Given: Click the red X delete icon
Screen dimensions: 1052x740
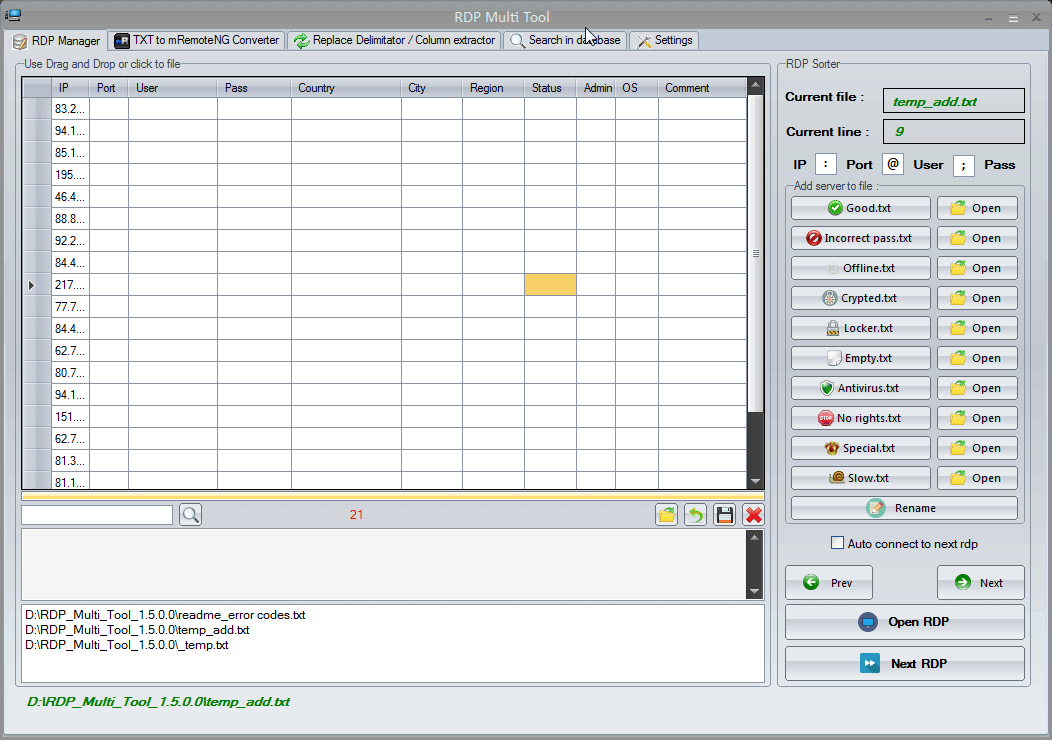Looking at the screenshot, I should click(753, 515).
